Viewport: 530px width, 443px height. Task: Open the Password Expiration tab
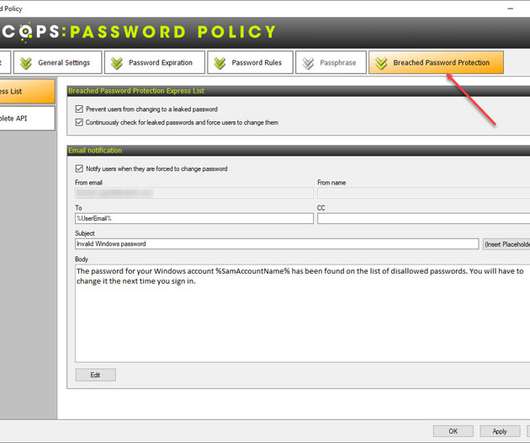154,63
